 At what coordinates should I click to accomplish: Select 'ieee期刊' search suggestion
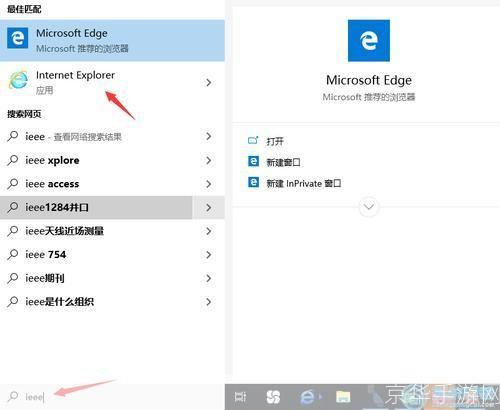point(96,278)
